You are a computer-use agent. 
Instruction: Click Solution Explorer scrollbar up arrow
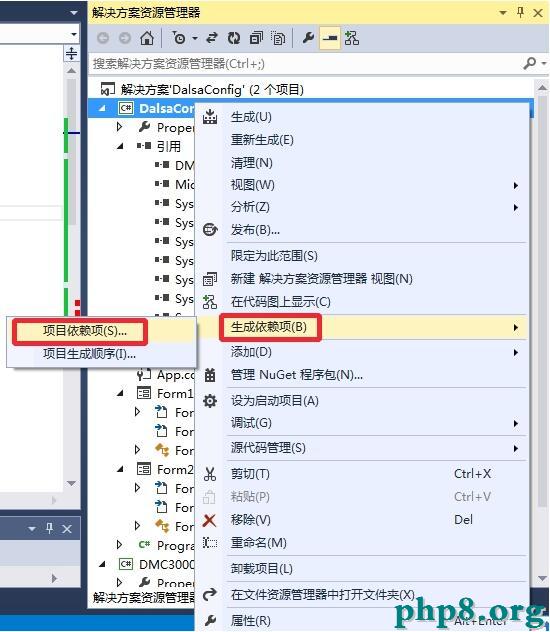(x=542, y=87)
